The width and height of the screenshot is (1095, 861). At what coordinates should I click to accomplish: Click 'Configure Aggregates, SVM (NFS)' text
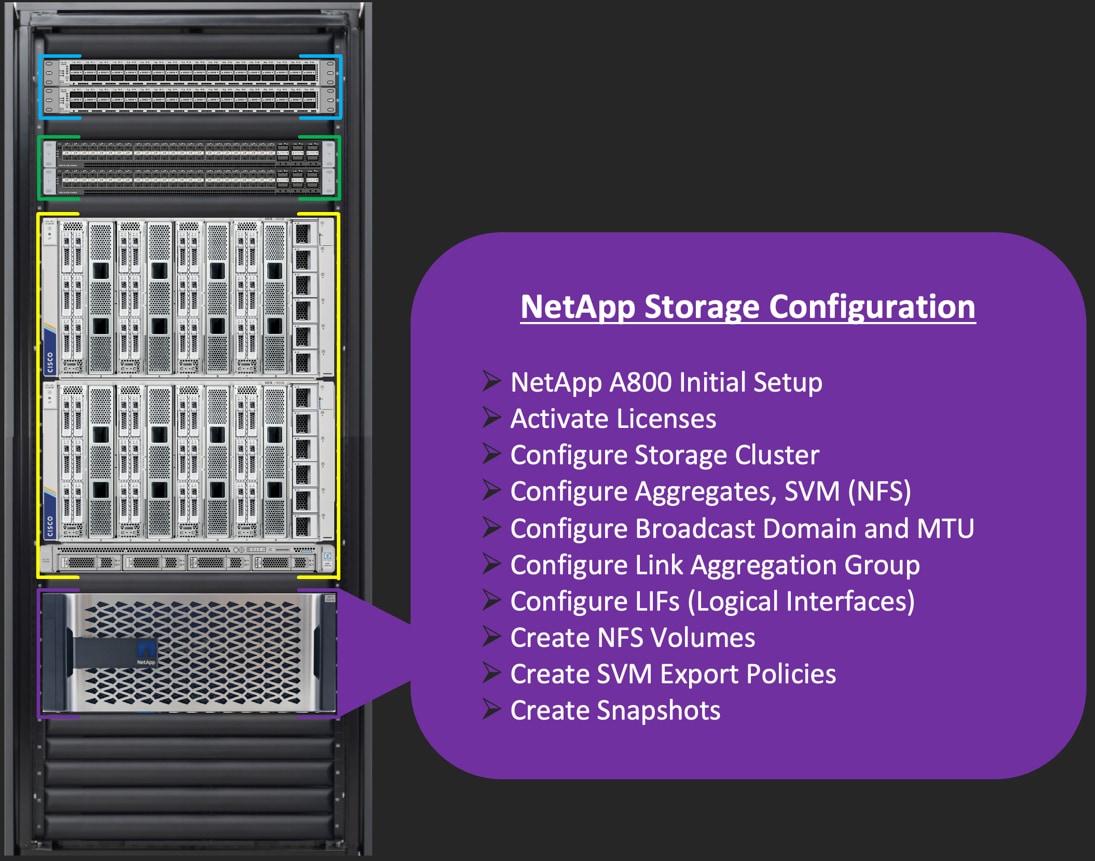pyautogui.click(x=711, y=492)
